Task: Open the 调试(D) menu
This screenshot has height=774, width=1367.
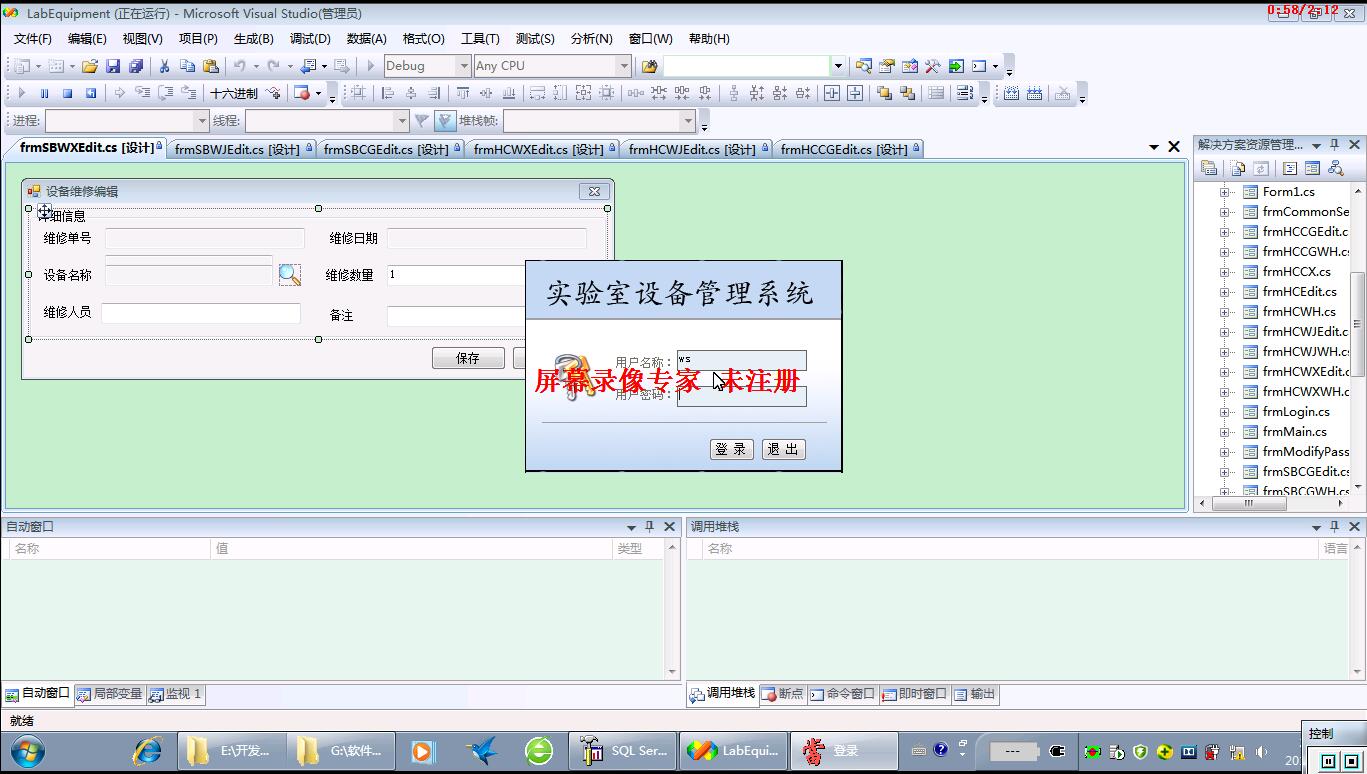Action: pyautogui.click(x=310, y=39)
